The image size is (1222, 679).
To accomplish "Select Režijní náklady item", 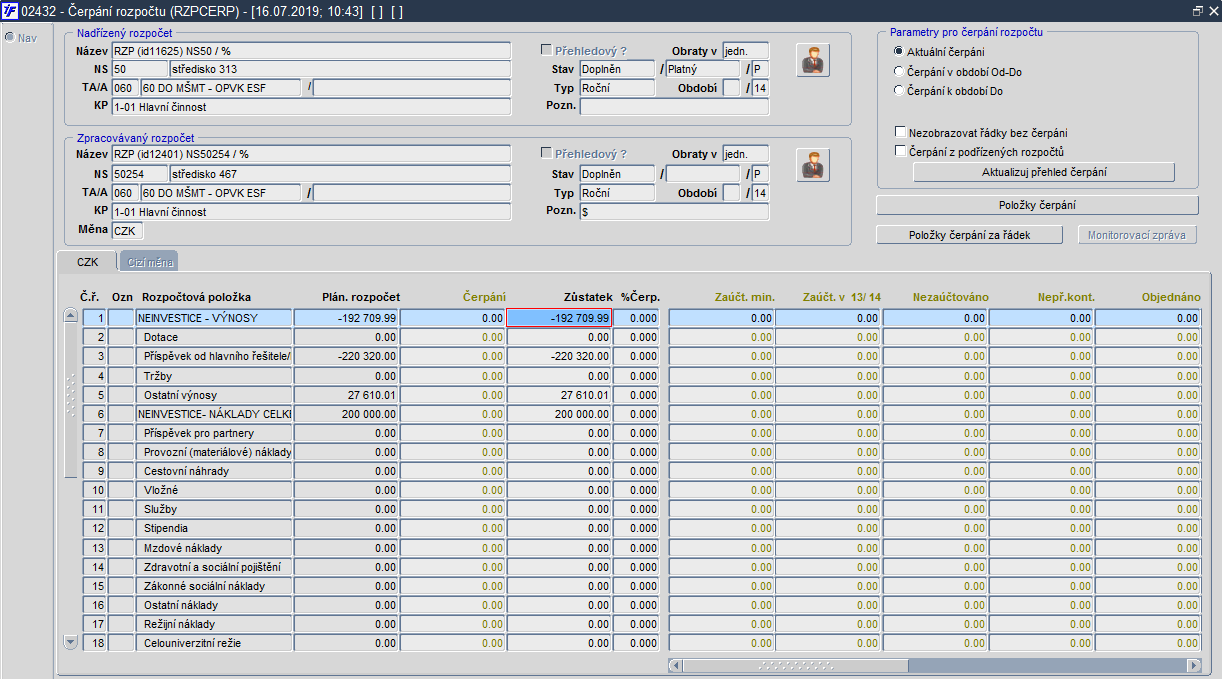I will coord(214,624).
